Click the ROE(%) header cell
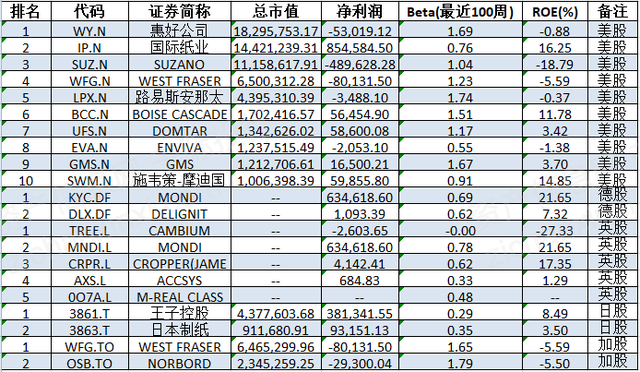This screenshot has width=640, height=372. pyautogui.click(x=555, y=11)
